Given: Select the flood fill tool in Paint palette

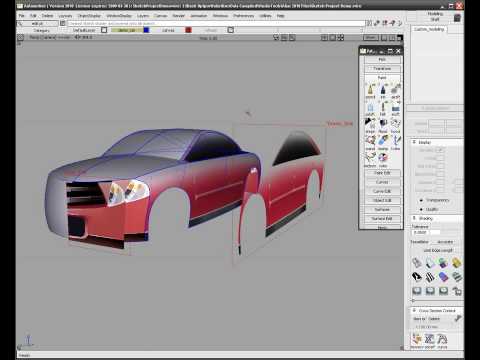Looking at the screenshot, I should pos(383,126).
